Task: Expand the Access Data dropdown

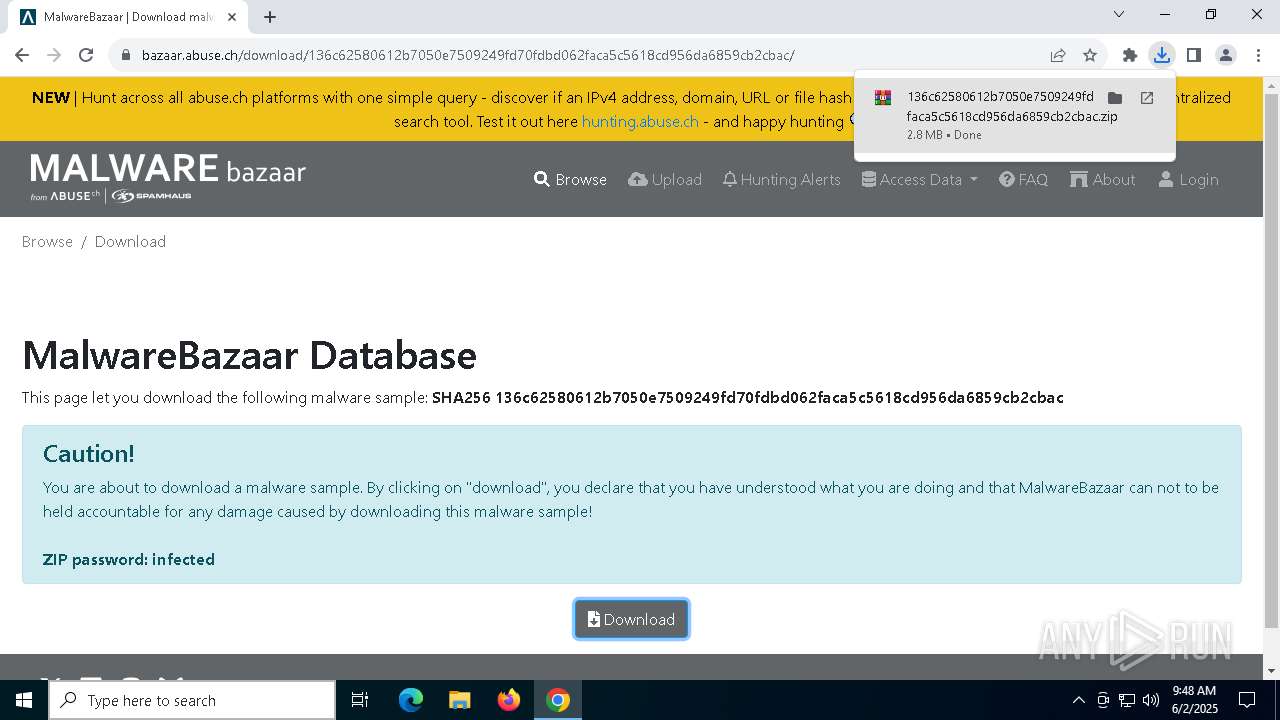Action: tap(920, 179)
